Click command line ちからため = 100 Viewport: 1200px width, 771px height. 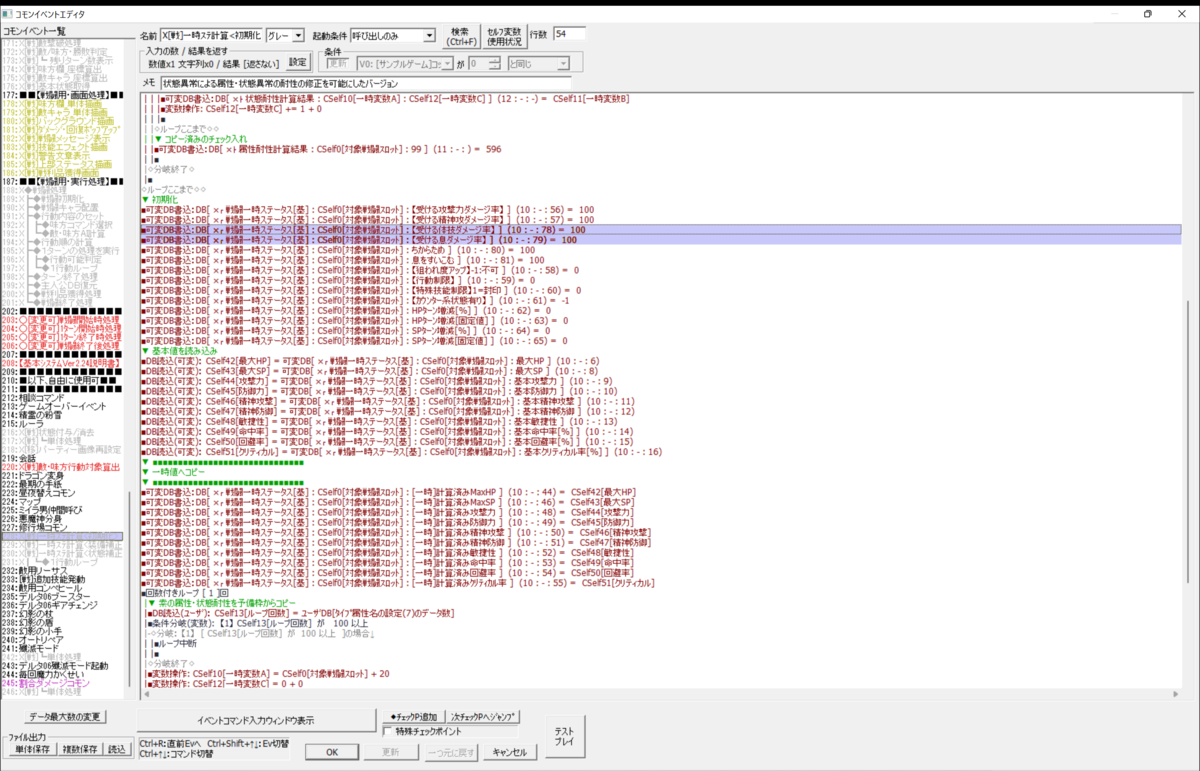coord(339,250)
